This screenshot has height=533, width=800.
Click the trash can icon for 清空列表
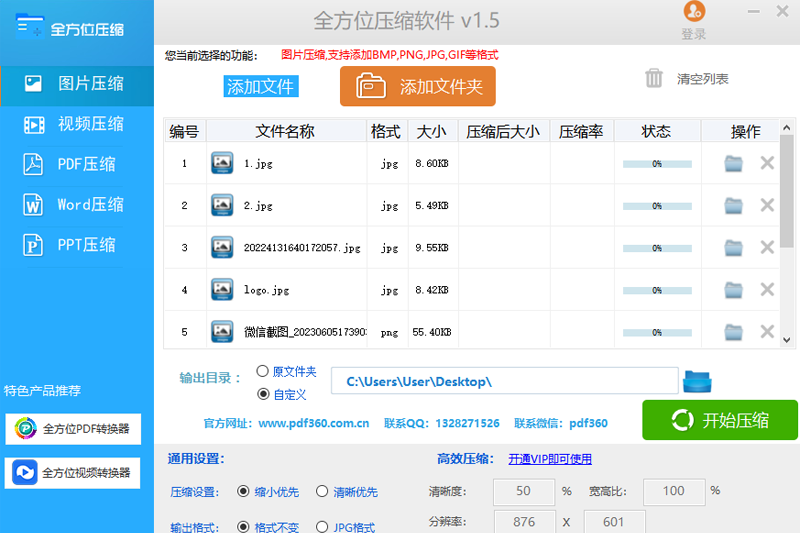[x=654, y=79]
